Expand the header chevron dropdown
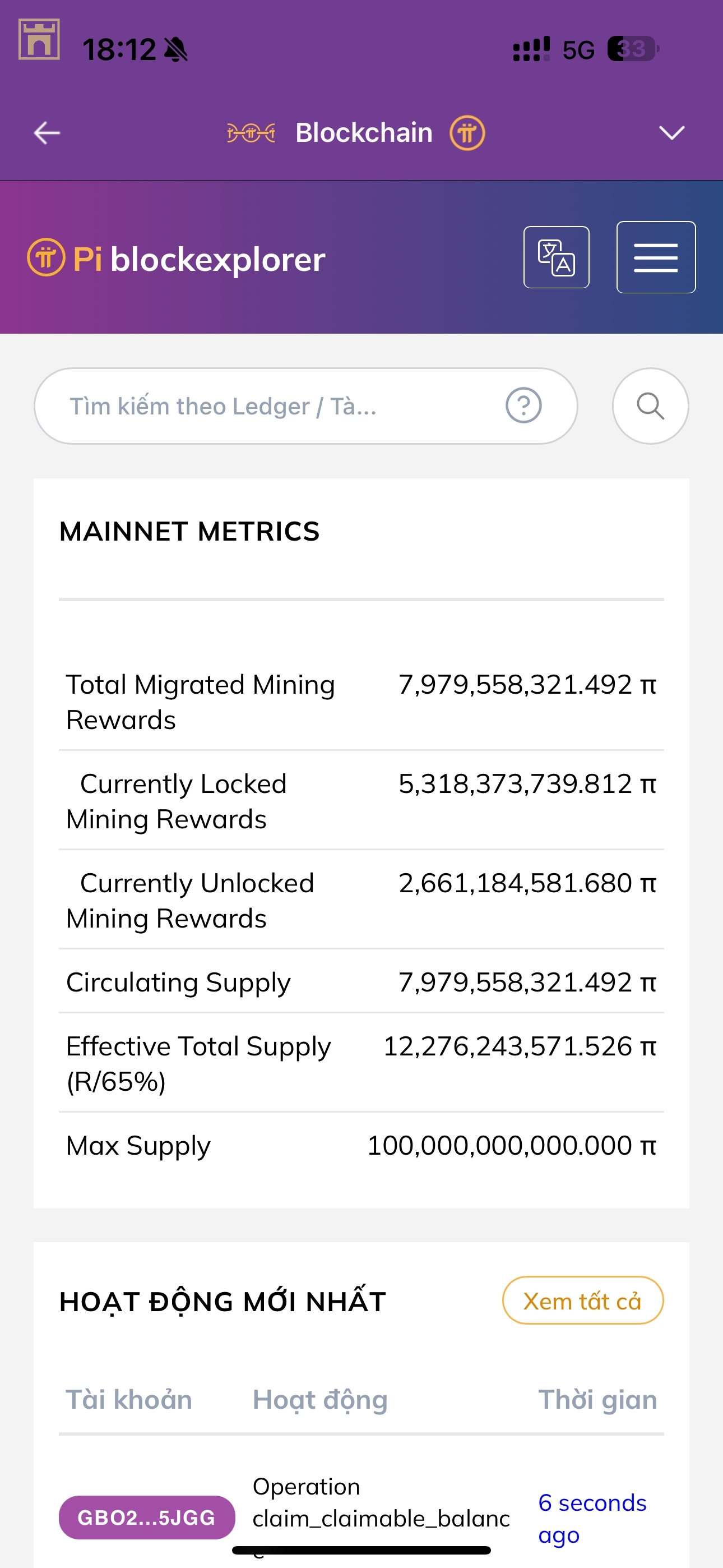723x1568 pixels. click(x=671, y=133)
